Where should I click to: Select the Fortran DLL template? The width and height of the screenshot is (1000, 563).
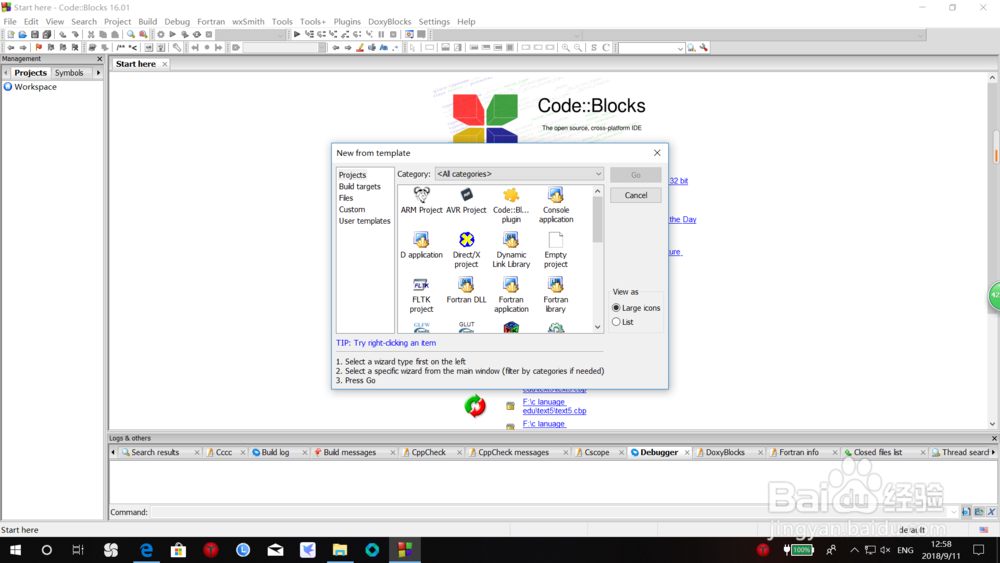[466, 290]
